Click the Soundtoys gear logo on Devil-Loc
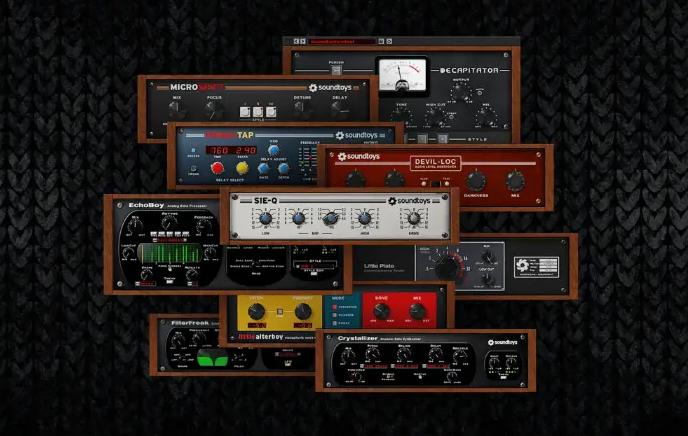The height and width of the screenshot is (436, 688). (342, 156)
